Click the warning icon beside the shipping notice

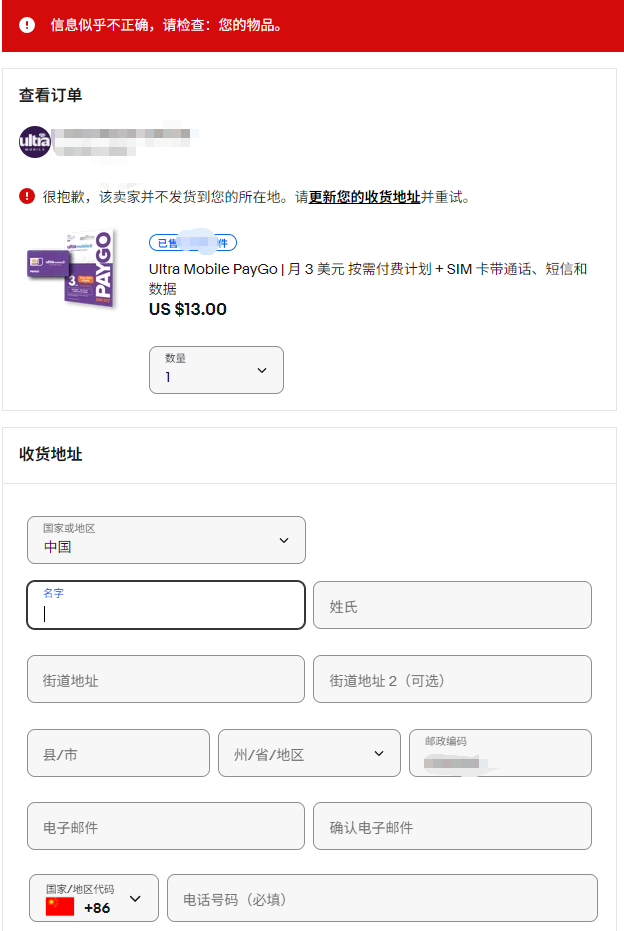pos(24,194)
